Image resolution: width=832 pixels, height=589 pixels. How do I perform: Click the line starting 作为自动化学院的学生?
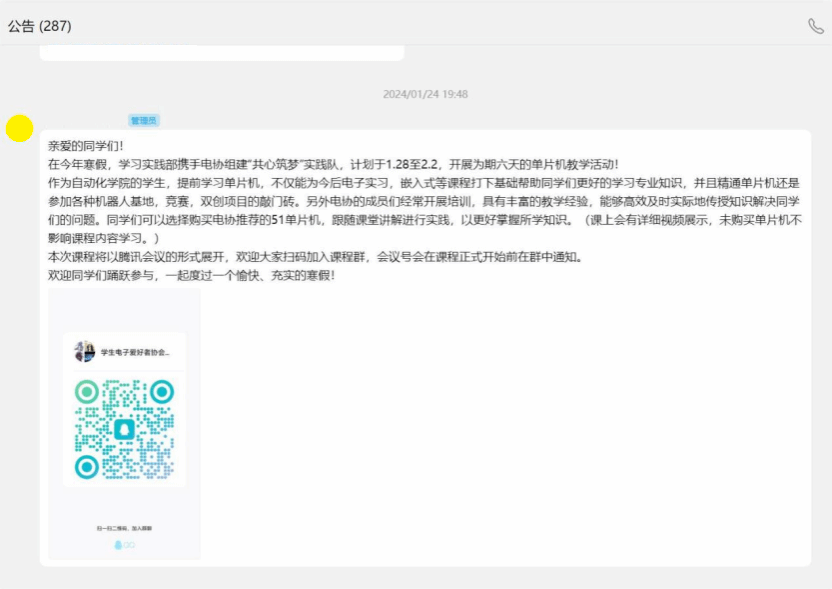tap(400, 183)
